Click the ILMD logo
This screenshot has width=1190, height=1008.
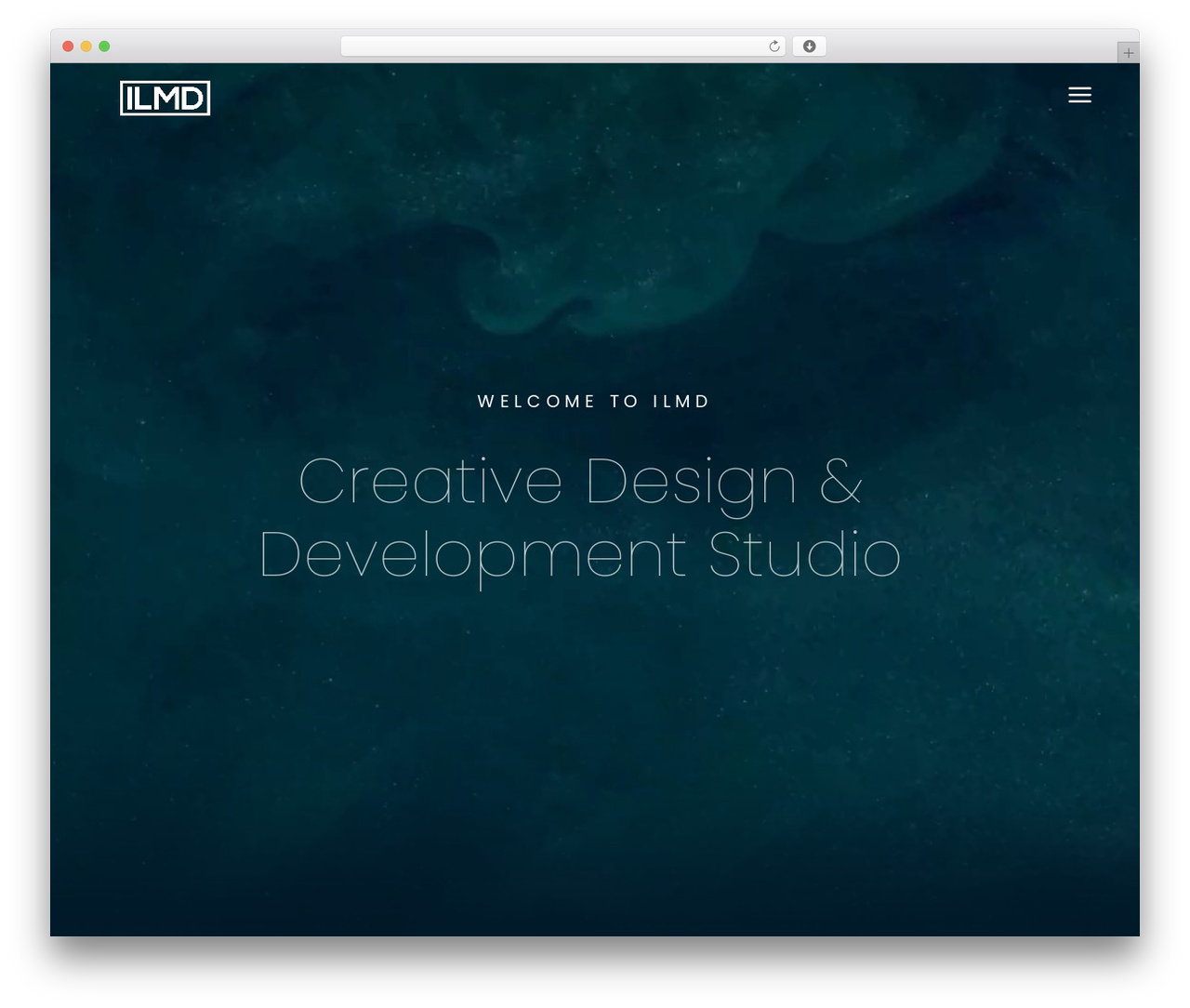[x=165, y=98]
